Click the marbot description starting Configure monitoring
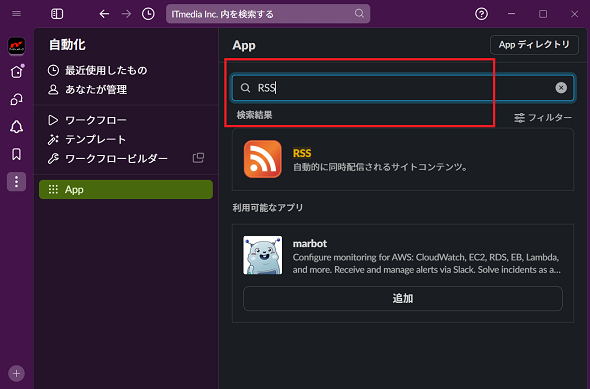 [x=426, y=263]
